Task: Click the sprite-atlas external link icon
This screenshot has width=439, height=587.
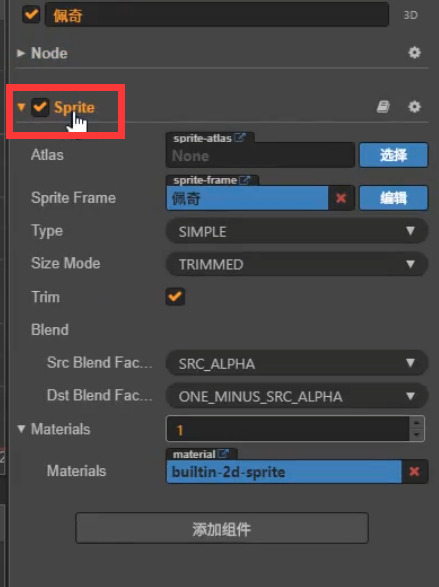Action: pyautogui.click(x=240, y=138)
